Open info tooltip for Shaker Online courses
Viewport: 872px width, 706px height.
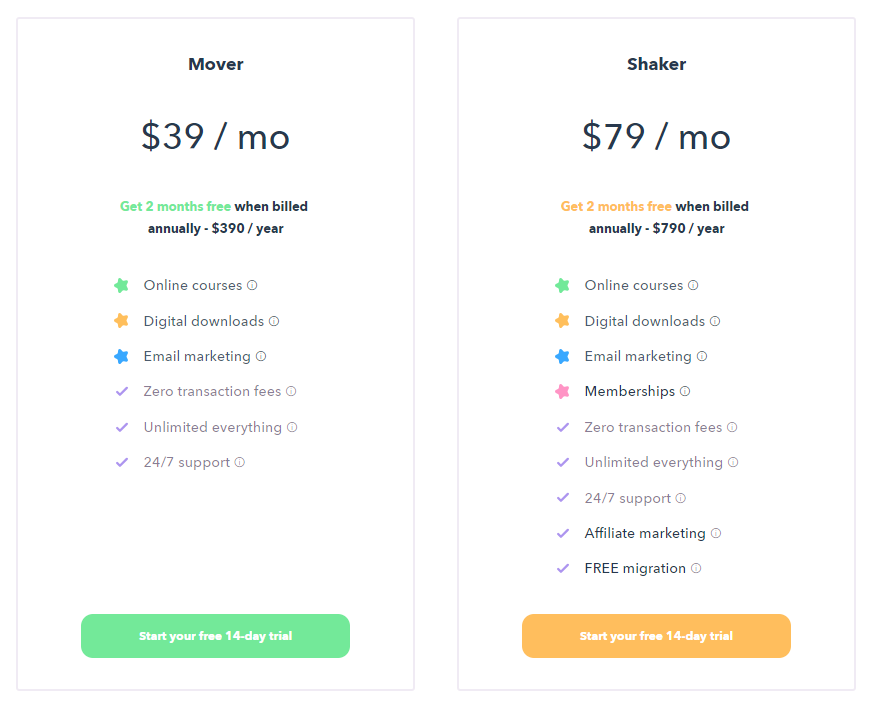pos(693,285)
